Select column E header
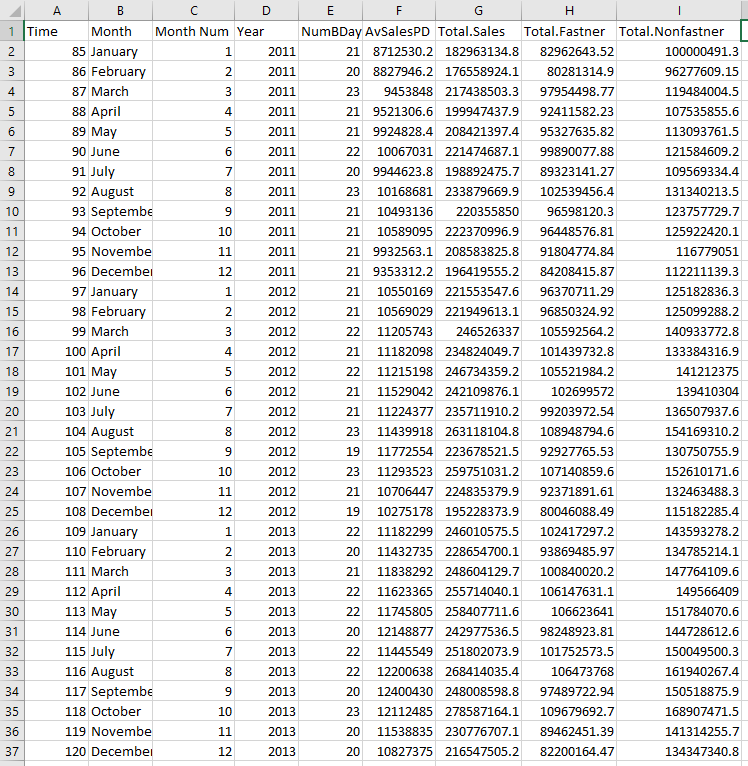This screenshot has height=766, width=748. 330,10
